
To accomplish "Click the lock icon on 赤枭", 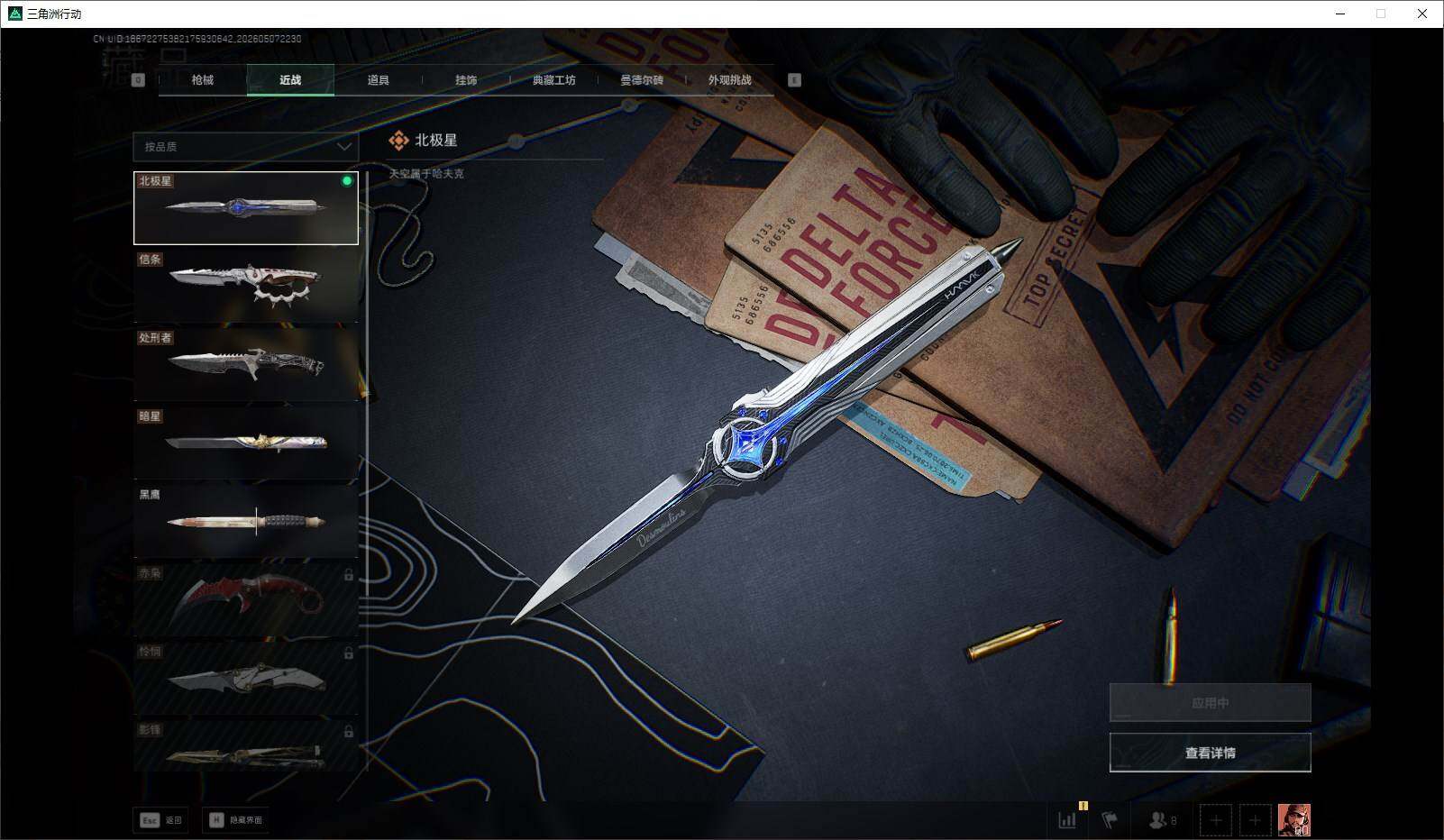I will (348, 575).
